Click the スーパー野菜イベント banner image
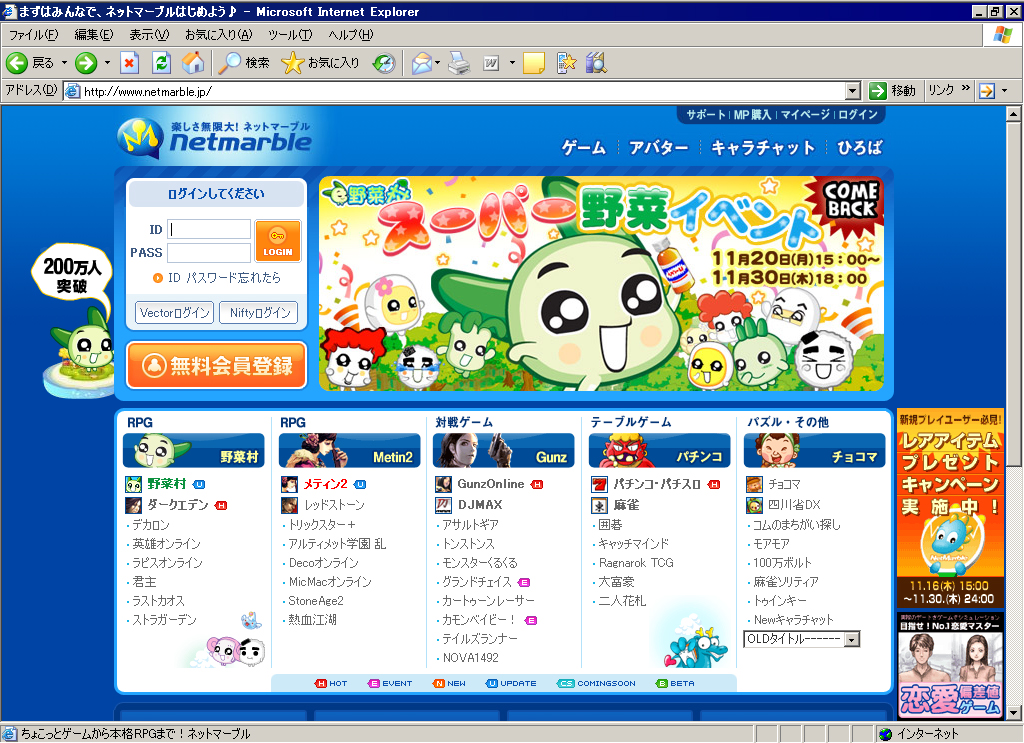 (x=604, y=283)
